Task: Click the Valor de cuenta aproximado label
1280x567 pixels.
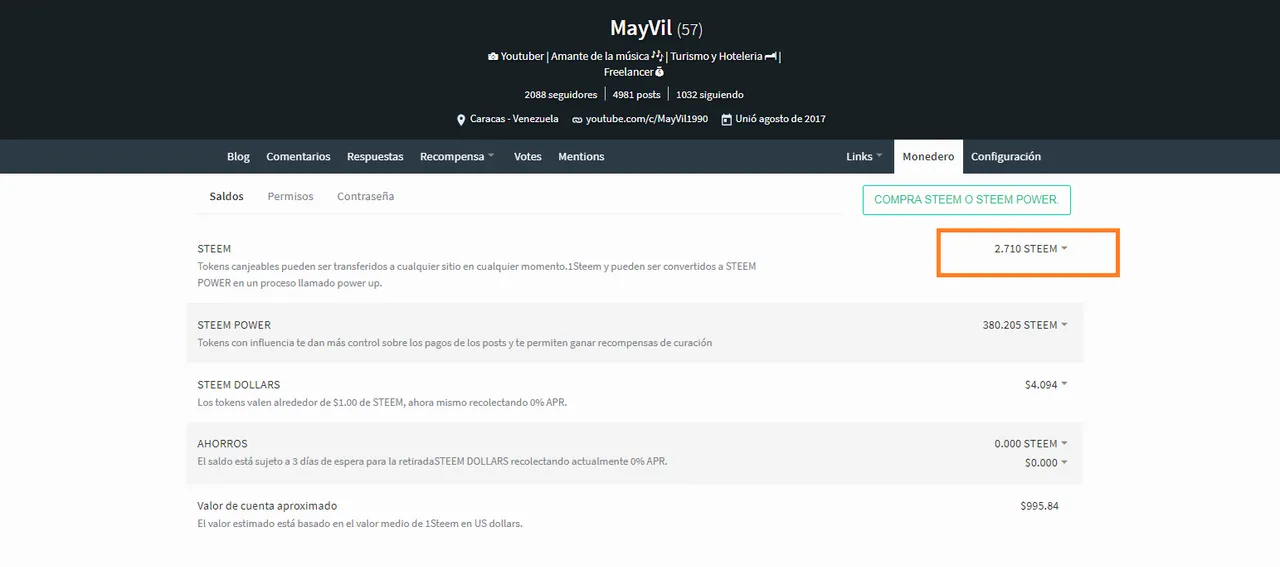Action: pyautogui.click(x=267, y=506)
